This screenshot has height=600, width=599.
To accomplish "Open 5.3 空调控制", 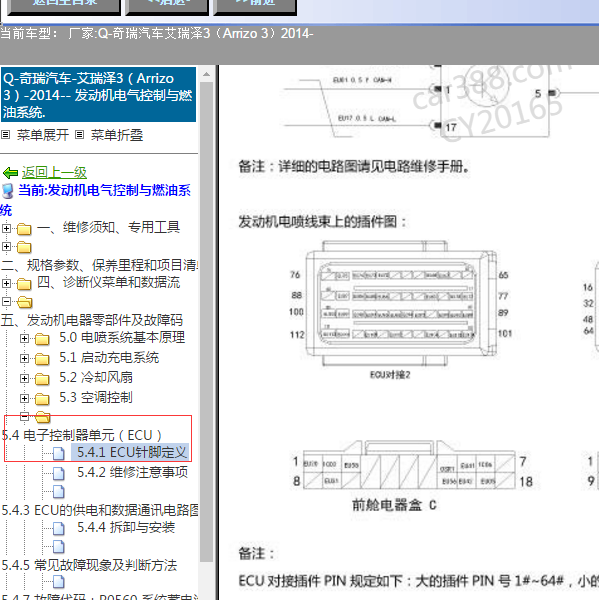I will 96,397.
